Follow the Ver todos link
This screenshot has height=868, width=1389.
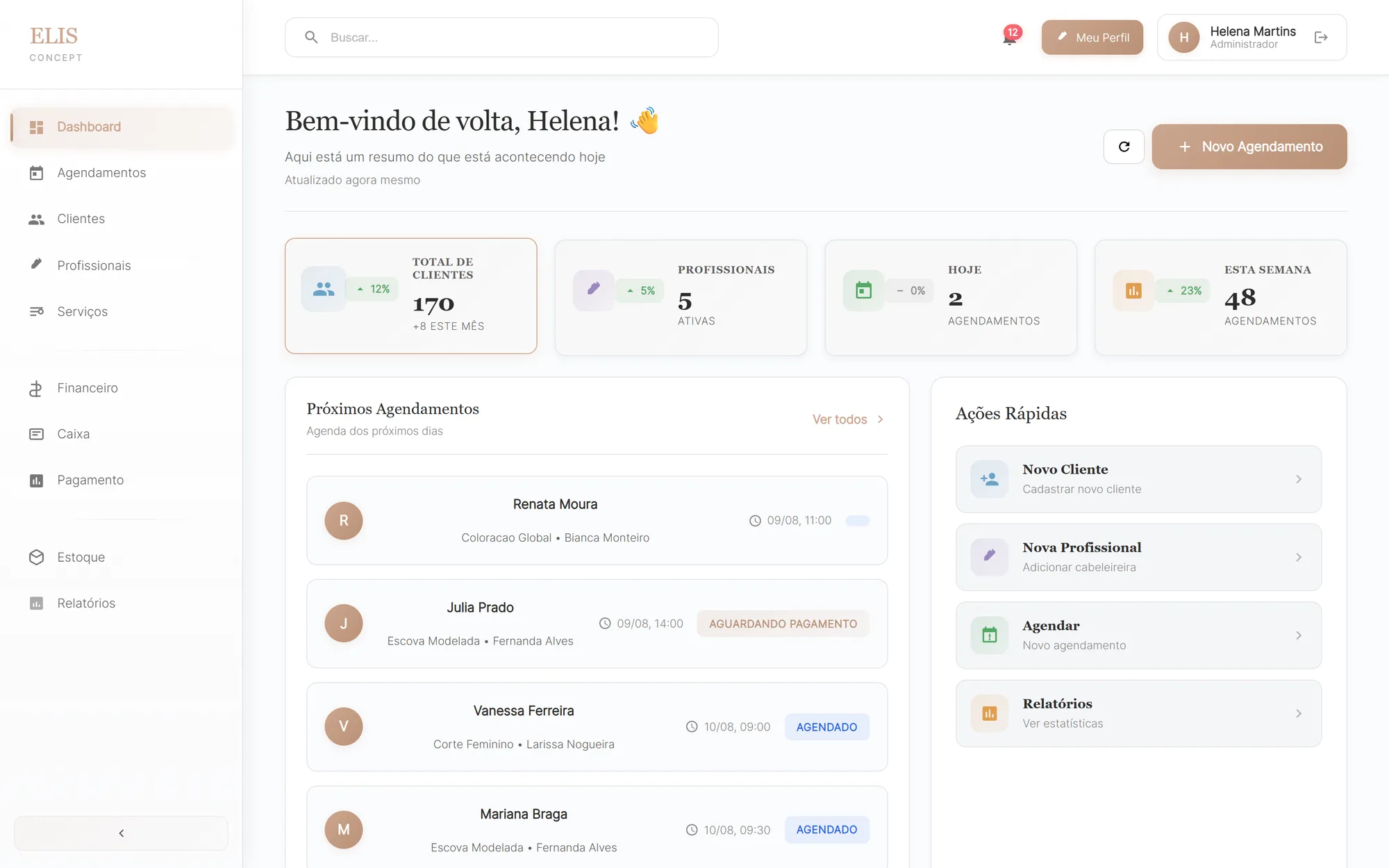coord(849,419)
